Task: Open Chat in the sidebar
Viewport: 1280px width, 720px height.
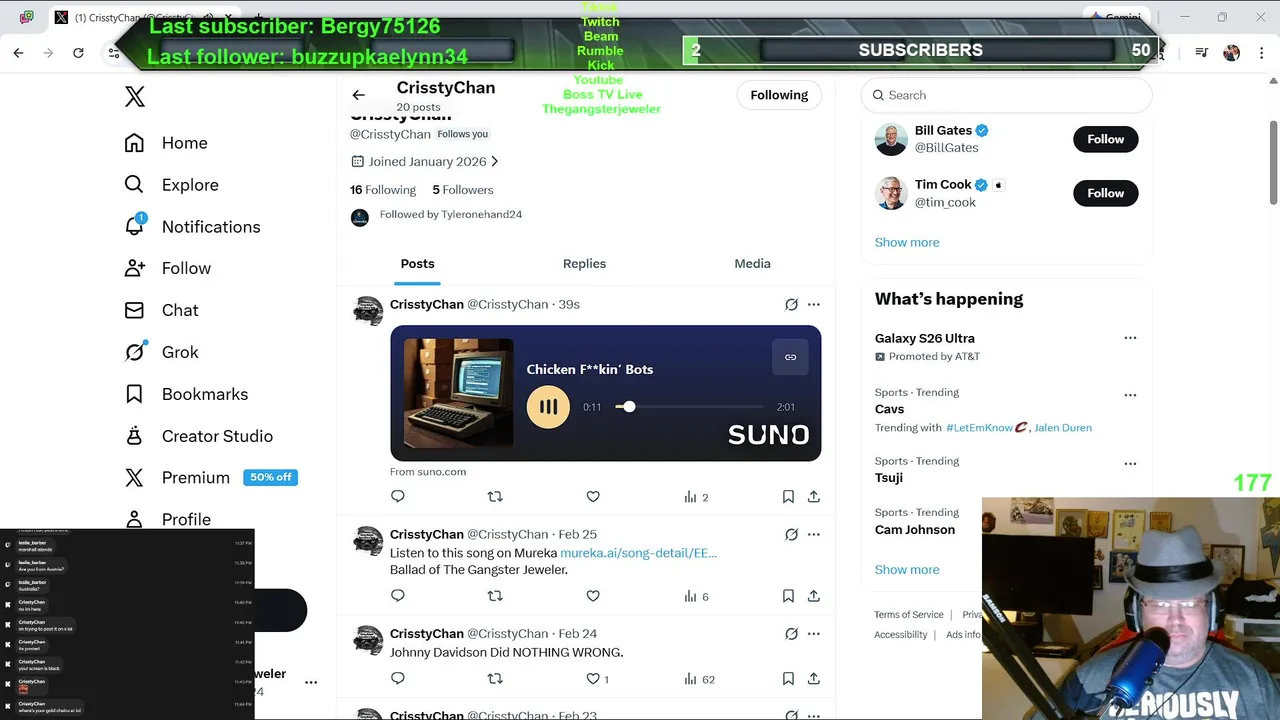Action: (161, 310)
